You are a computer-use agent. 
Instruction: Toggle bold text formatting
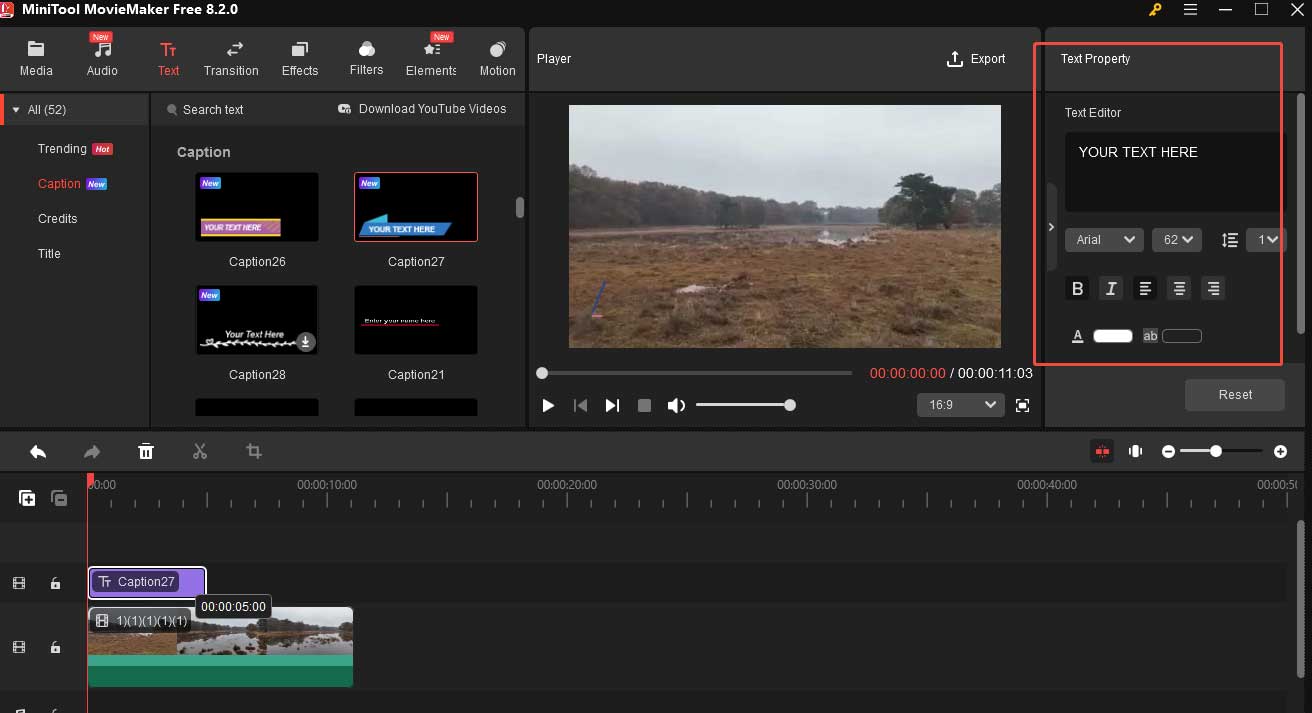(1078, 289)
